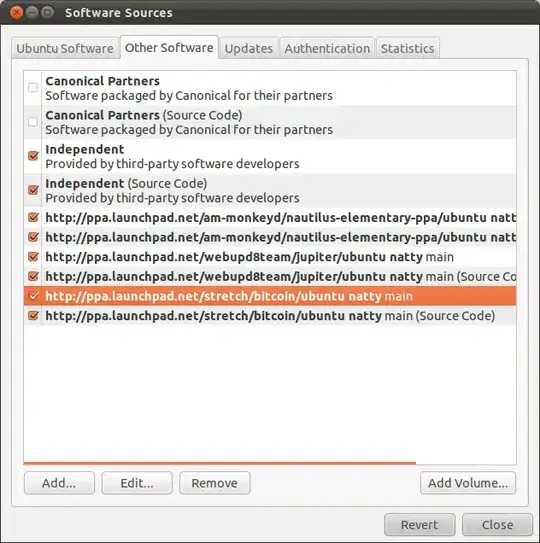This screenshot has height=543, width=540.
Task: Disable second nautilus-elementary-ppa source checkbox
Action: click(x=33, y=237)
